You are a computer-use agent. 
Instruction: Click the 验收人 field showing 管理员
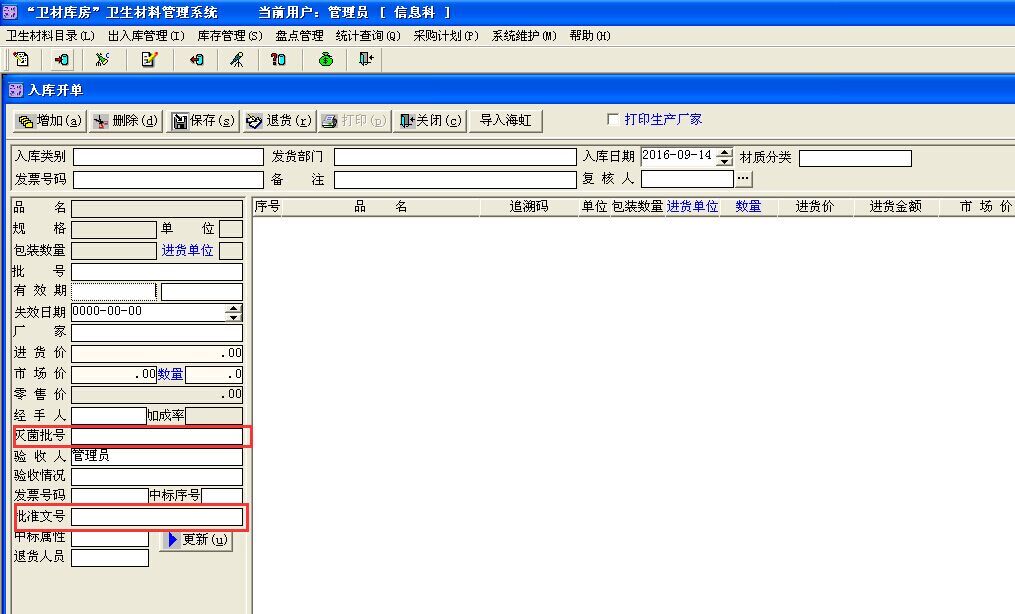157,456
